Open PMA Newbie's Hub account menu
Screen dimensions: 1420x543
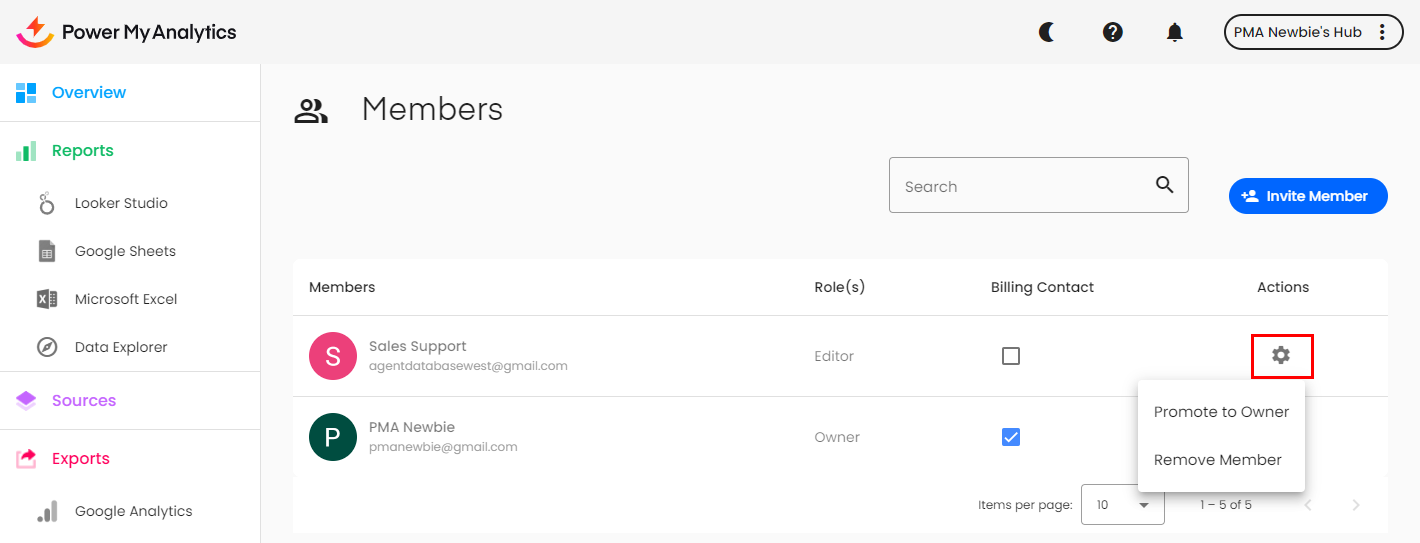click(1313, 32)
